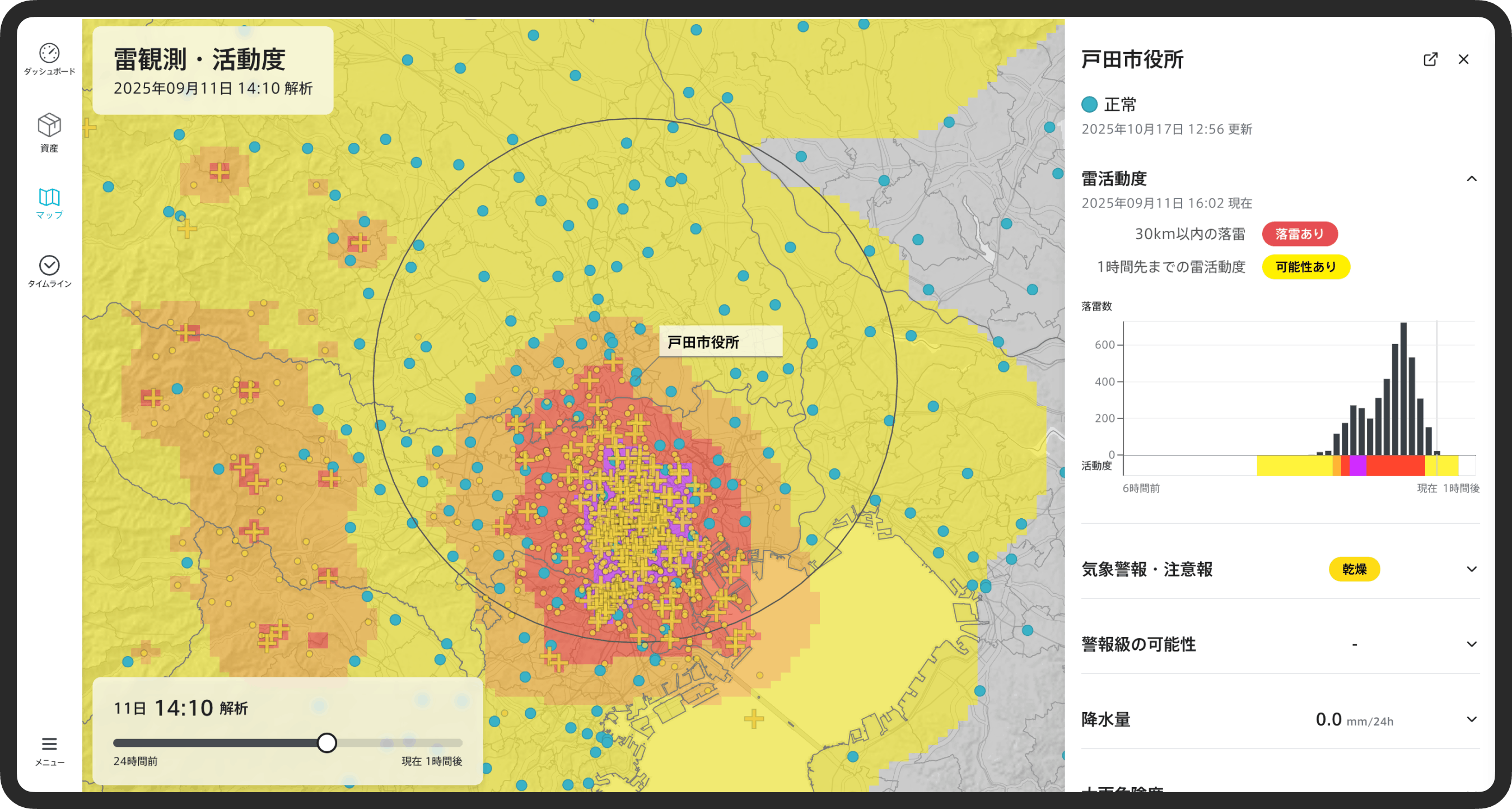Open the hamburger Menu (メニュー) icon
1512x809 pixels.
(49, 745)
